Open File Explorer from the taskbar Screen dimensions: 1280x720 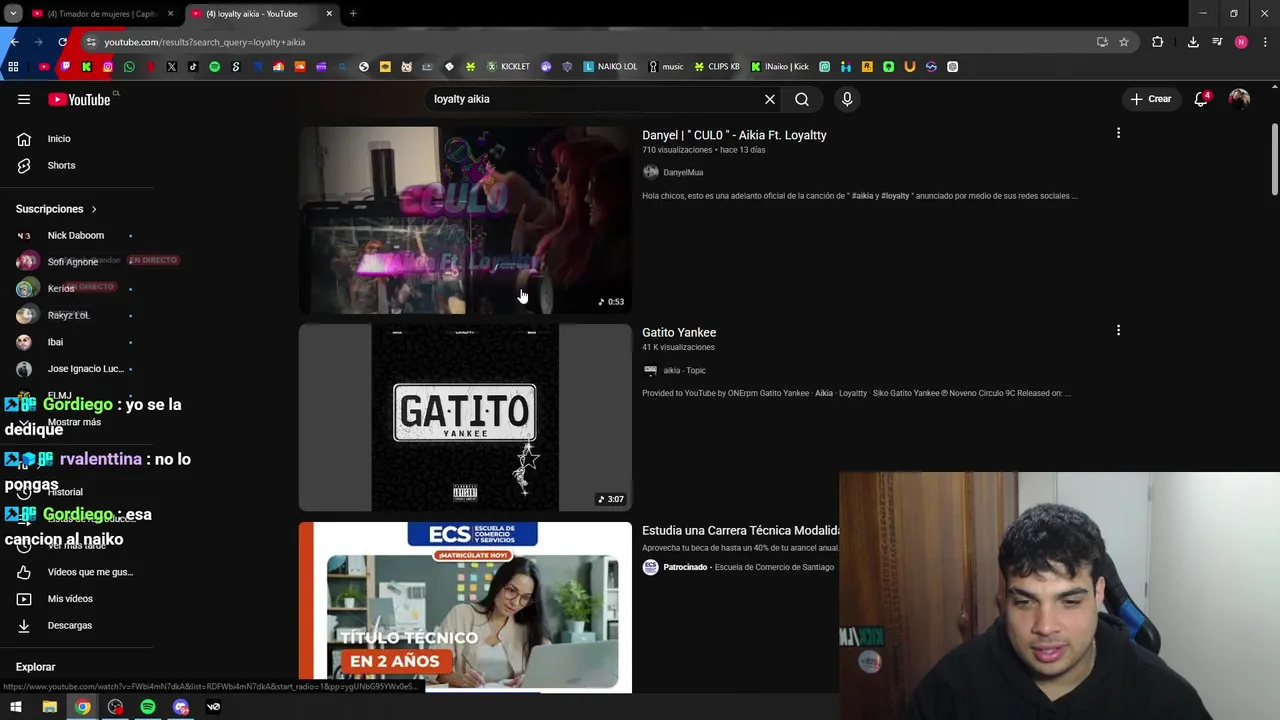[49, 707]
